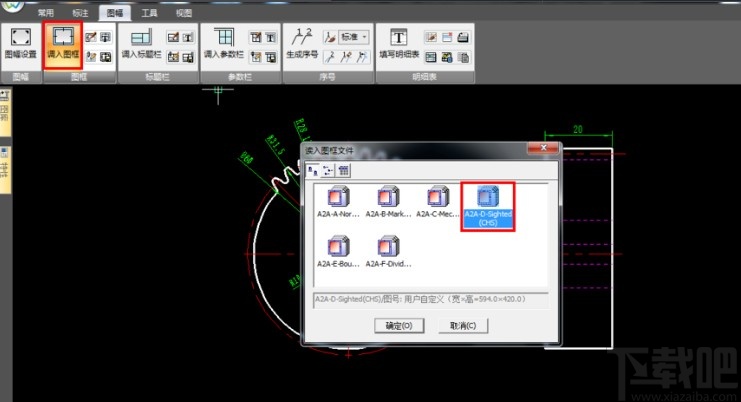Click the 填写明细表 fill BOM table tool
Viewport: 741px width, 402px height.
(x=399, y=43)
